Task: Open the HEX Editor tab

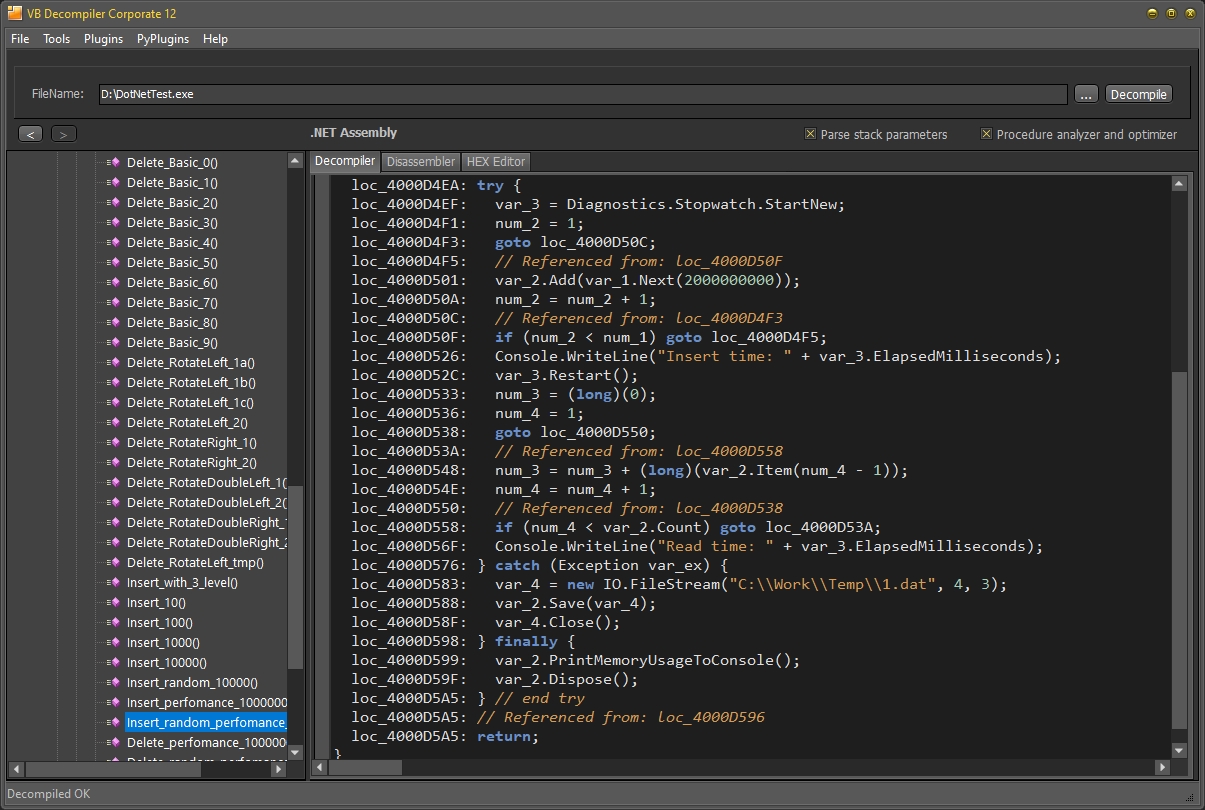Action: tap(495, 162)
